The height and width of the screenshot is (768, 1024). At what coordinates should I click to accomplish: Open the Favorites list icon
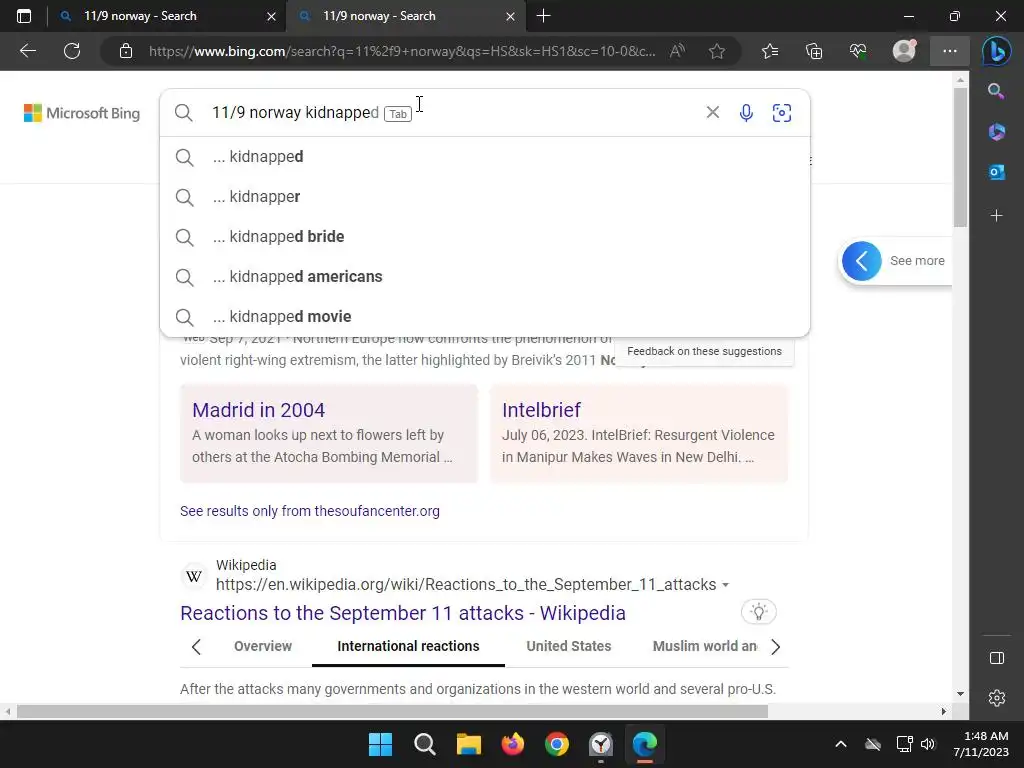pyautogui.click(x=770, y=51)
